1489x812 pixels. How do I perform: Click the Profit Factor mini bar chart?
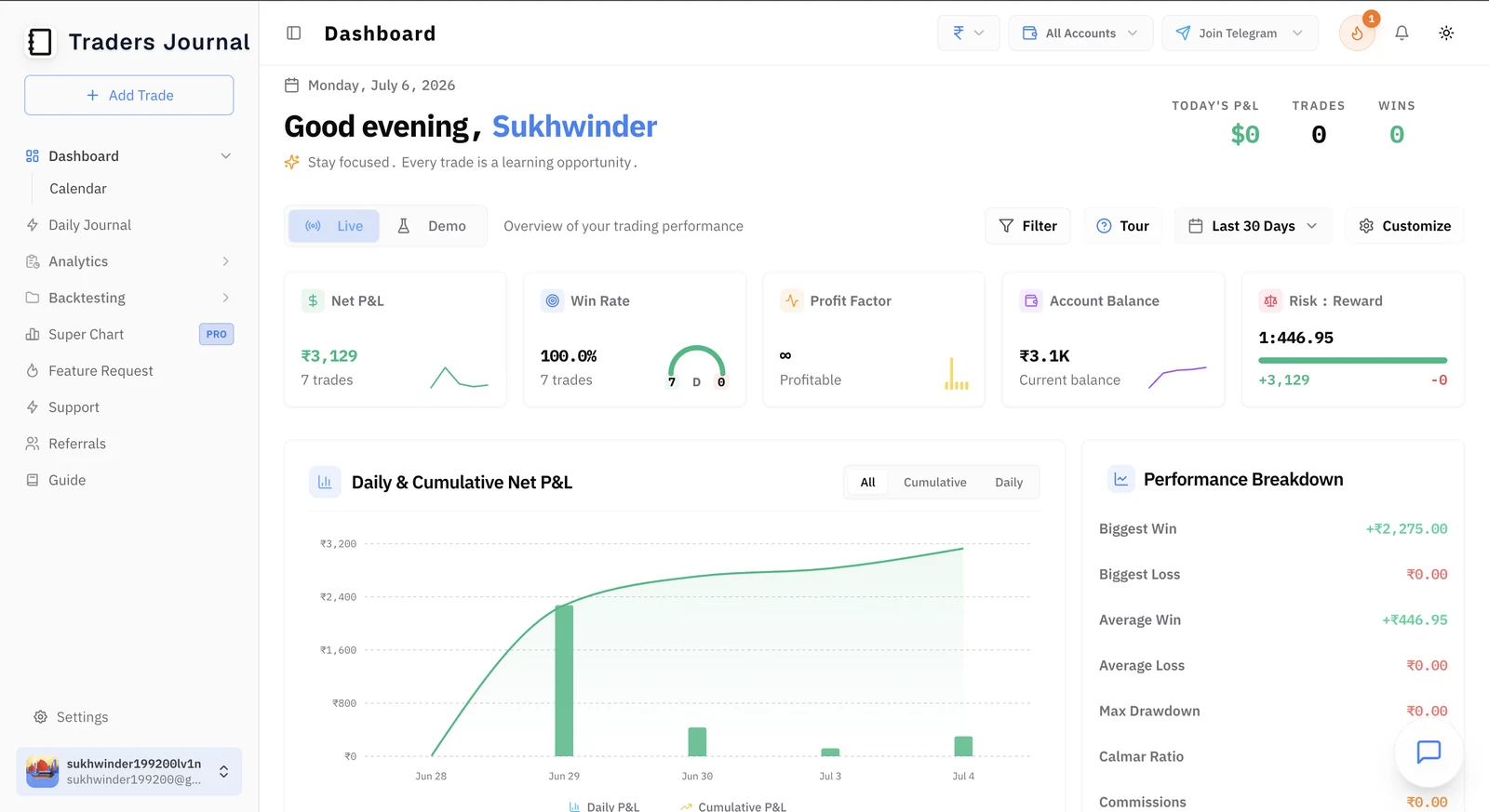click(x=957, y=373)
